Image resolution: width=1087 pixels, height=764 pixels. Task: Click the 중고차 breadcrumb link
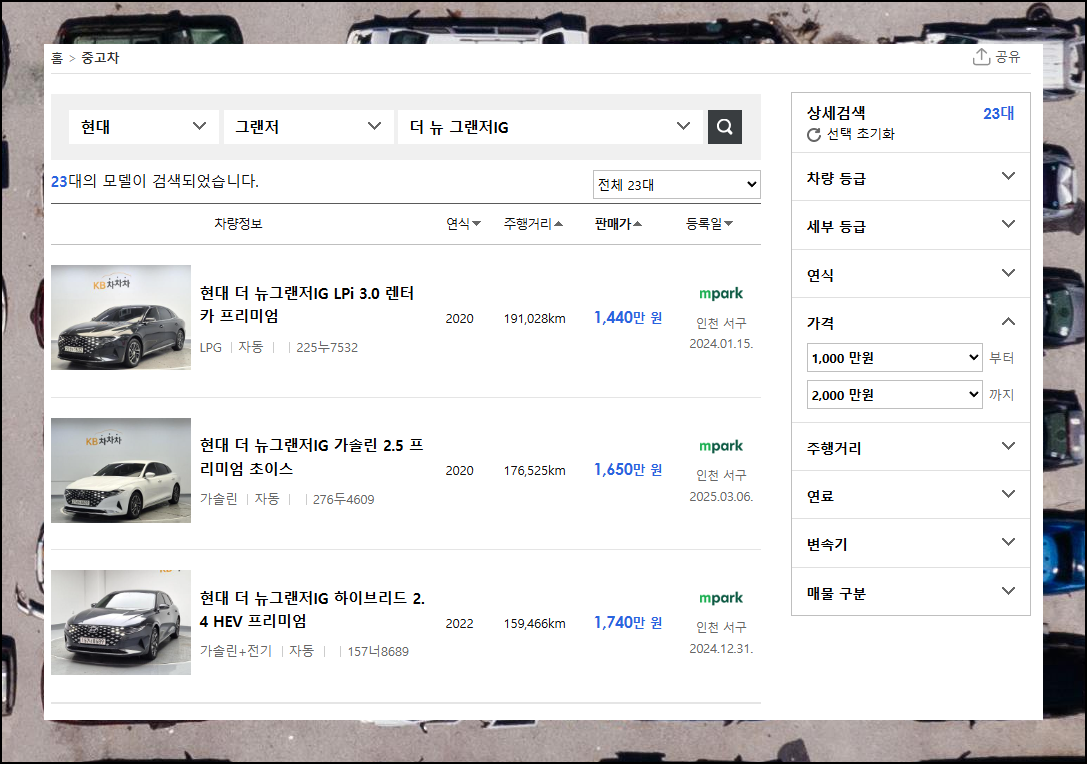100,58
